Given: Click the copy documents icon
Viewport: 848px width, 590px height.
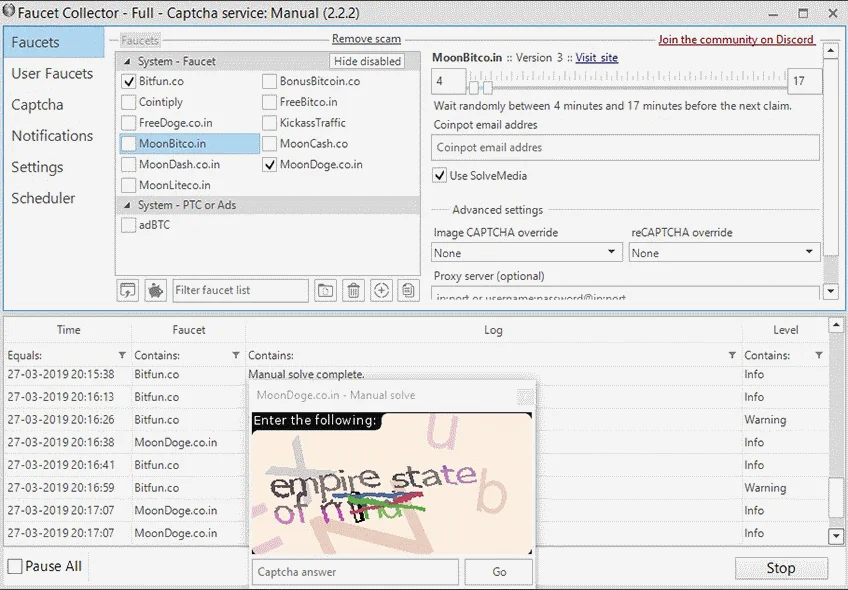Looking at the screenshot, I should pos(408,290).
